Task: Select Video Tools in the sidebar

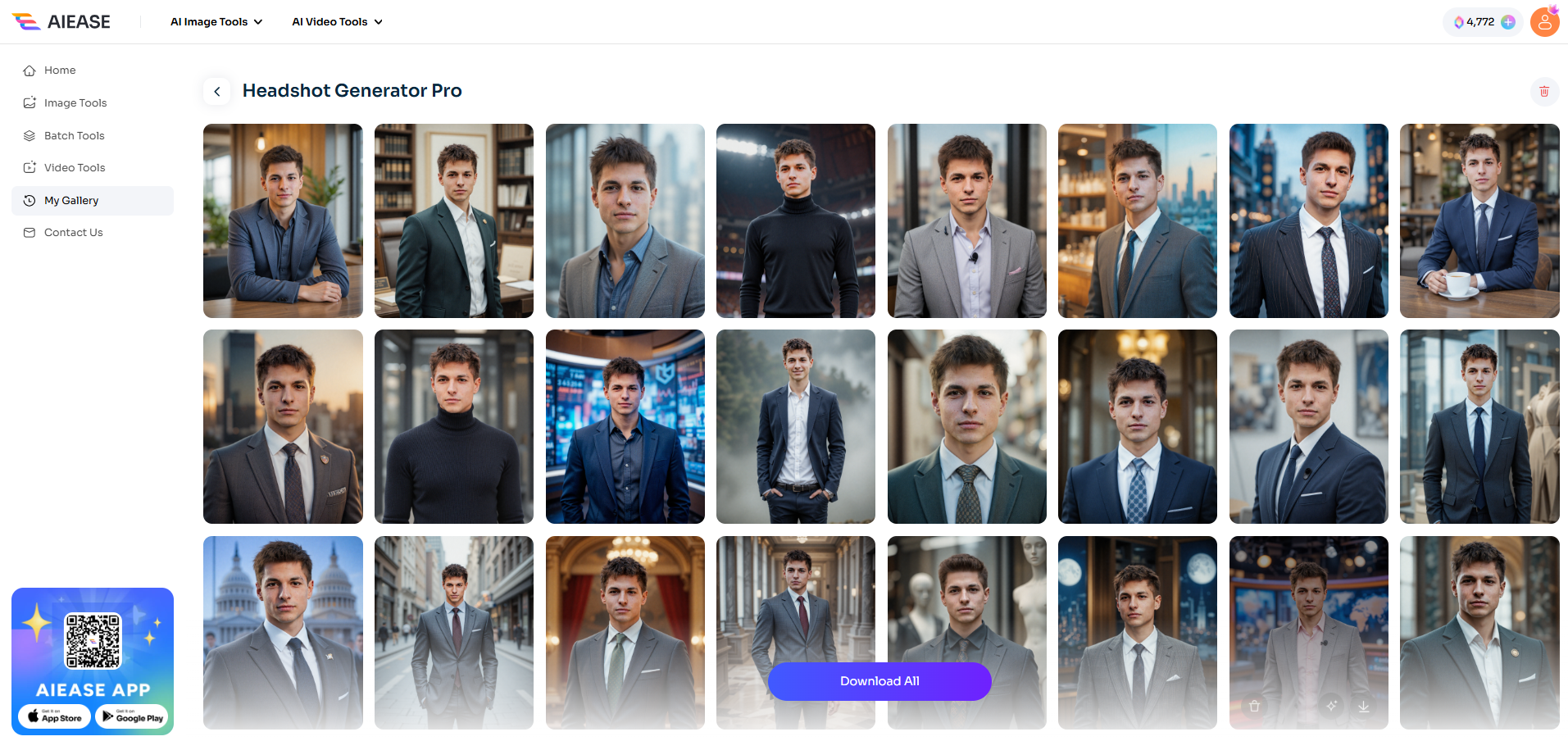Action: (75, 168)
